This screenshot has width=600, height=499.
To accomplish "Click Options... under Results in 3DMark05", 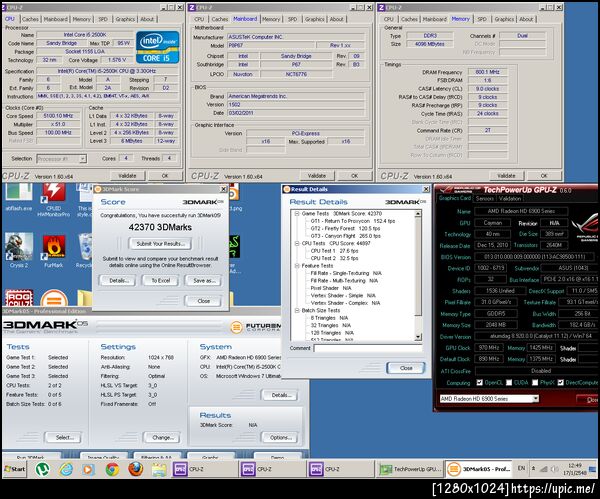I will click(x=280, y=437).
